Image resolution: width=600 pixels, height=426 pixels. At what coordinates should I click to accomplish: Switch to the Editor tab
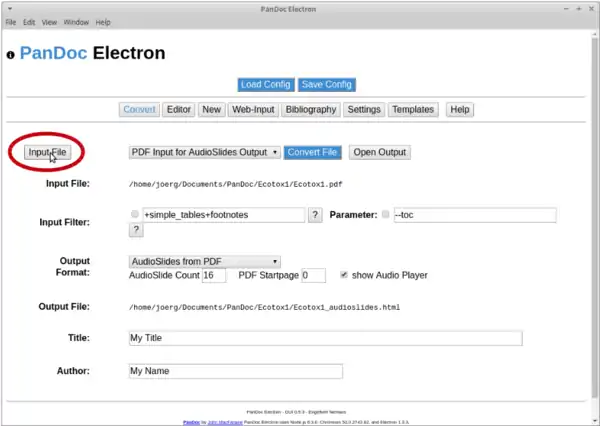pos(179,109)
